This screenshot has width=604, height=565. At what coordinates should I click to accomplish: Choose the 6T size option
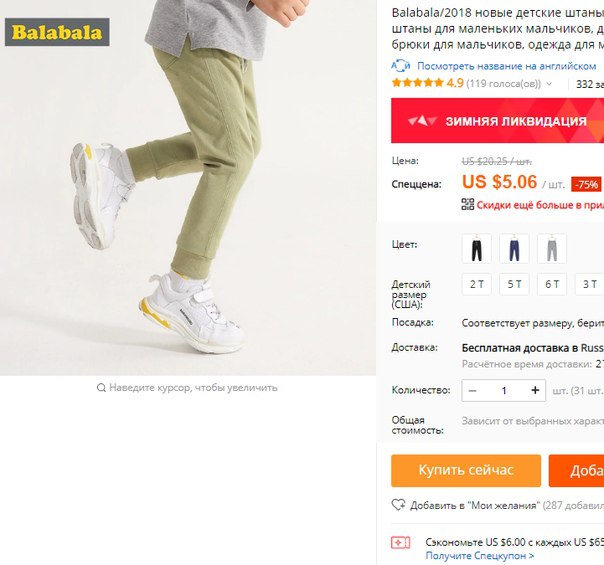point(552,284)
